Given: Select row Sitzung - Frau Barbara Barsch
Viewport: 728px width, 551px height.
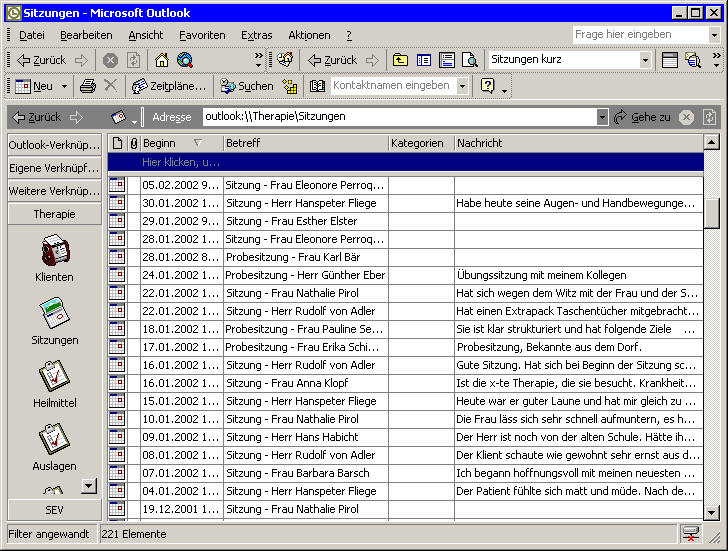Looking at the screenshot, I should (406, 473).
